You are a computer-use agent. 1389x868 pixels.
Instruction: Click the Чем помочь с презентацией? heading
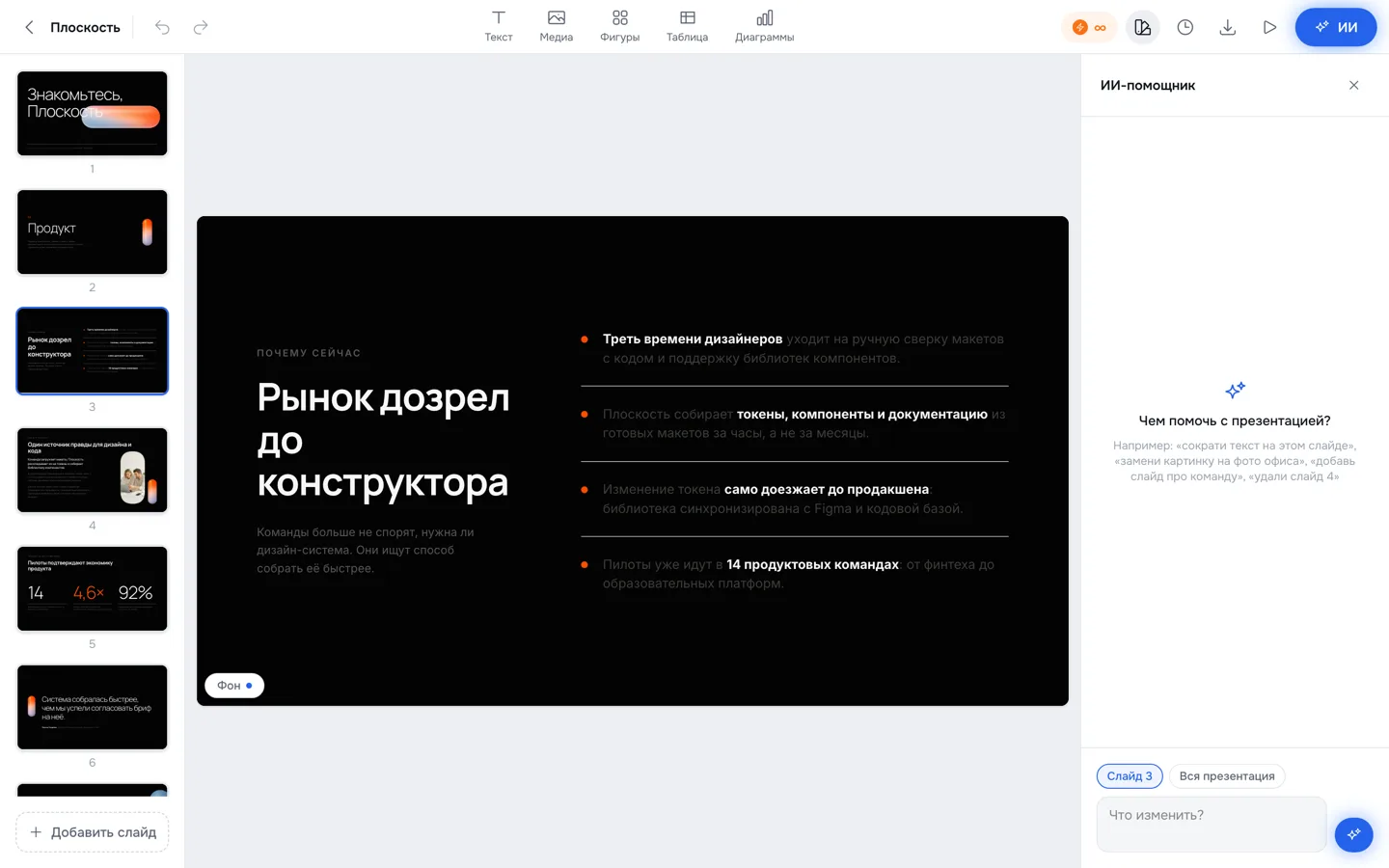1235,420
